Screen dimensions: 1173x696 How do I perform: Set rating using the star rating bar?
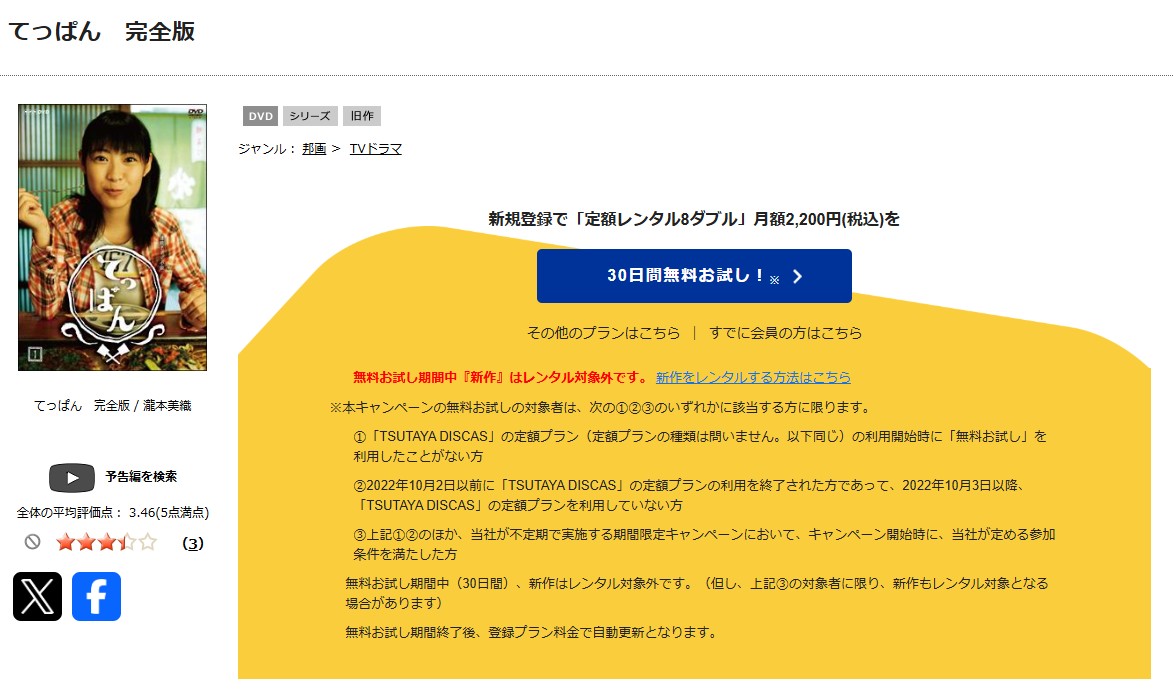(106, 542)
